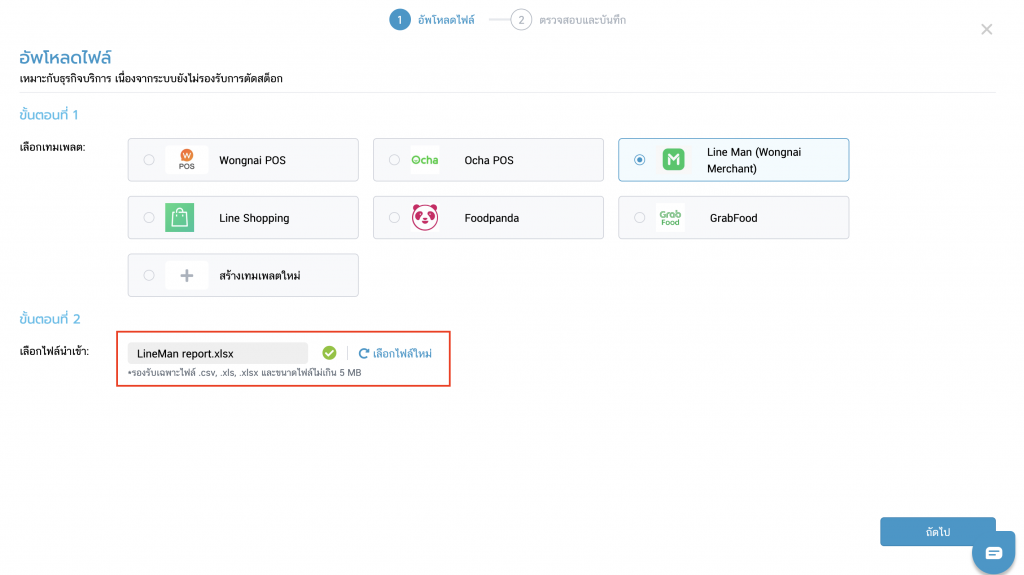Select the Ocha POS radio button

[x=394, y=160]
